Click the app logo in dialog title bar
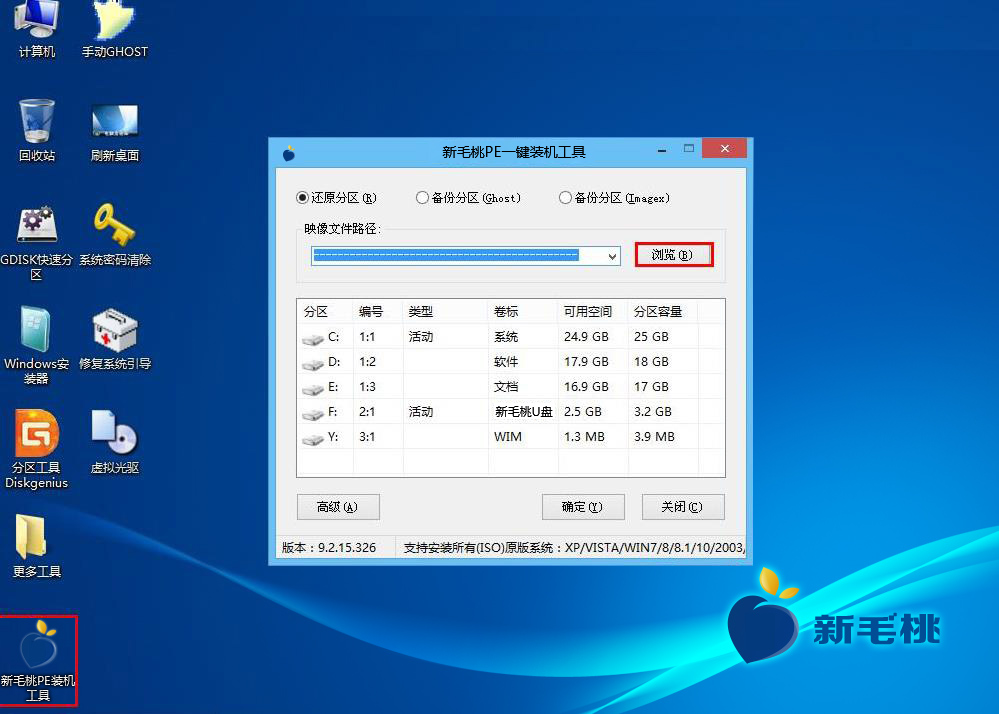The height and width of the screenshot is (714, 999). click(289, 153)
